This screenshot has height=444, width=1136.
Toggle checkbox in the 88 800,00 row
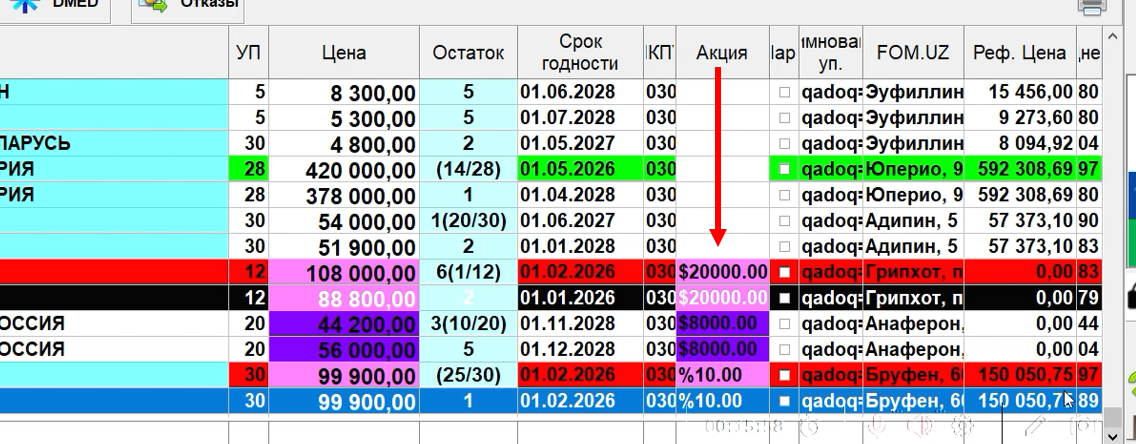click(784, 298)
